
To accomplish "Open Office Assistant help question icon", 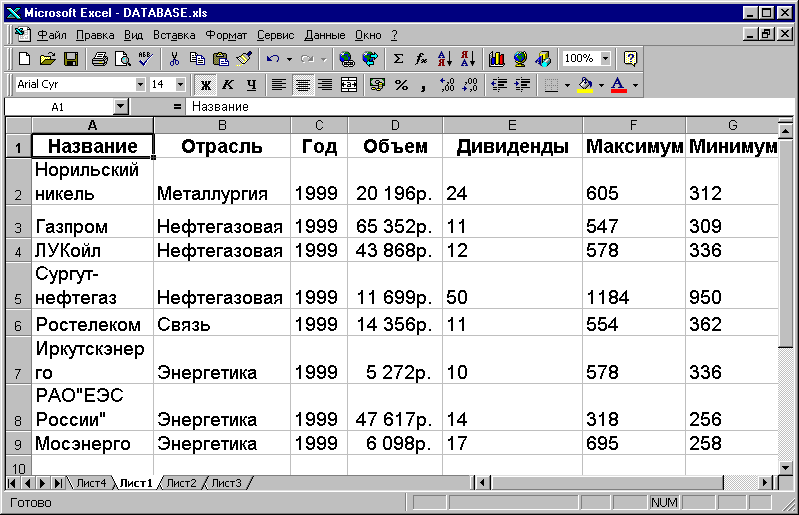I will pyautogui.click(x=630, y=59).
